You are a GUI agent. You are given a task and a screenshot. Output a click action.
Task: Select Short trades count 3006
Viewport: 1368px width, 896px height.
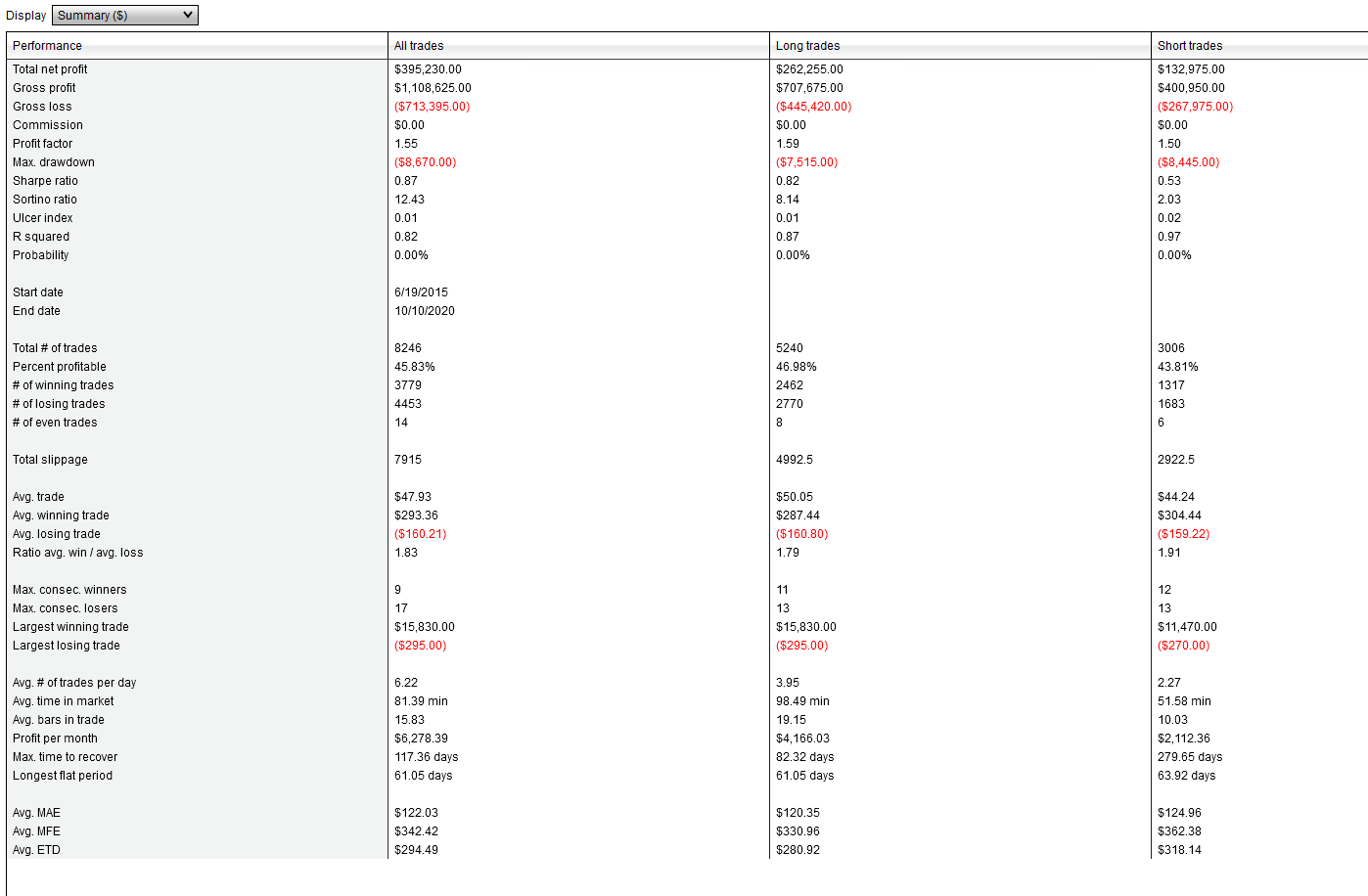pos(1171,348)
